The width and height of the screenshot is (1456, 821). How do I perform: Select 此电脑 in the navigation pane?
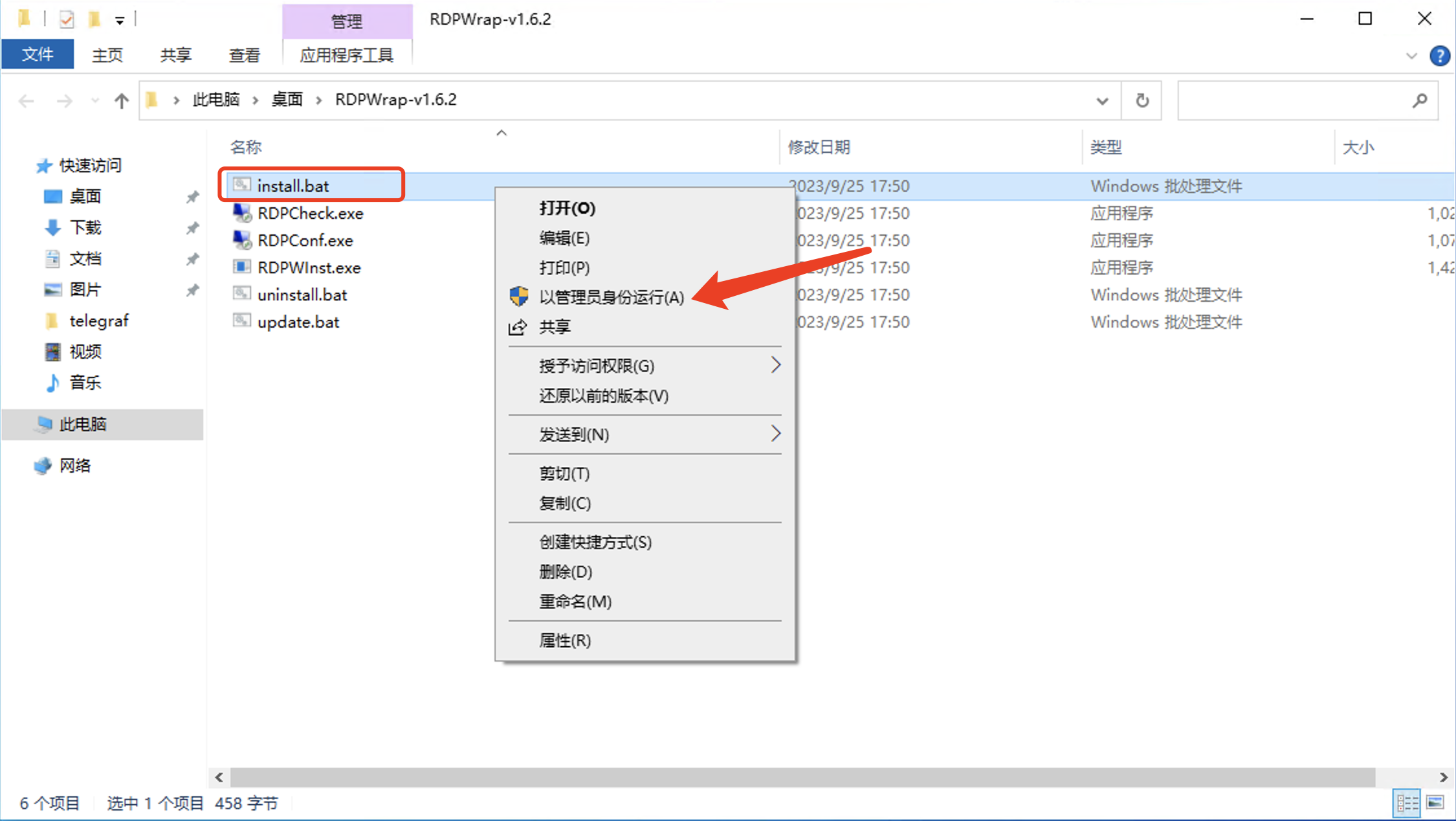point(83,424)
